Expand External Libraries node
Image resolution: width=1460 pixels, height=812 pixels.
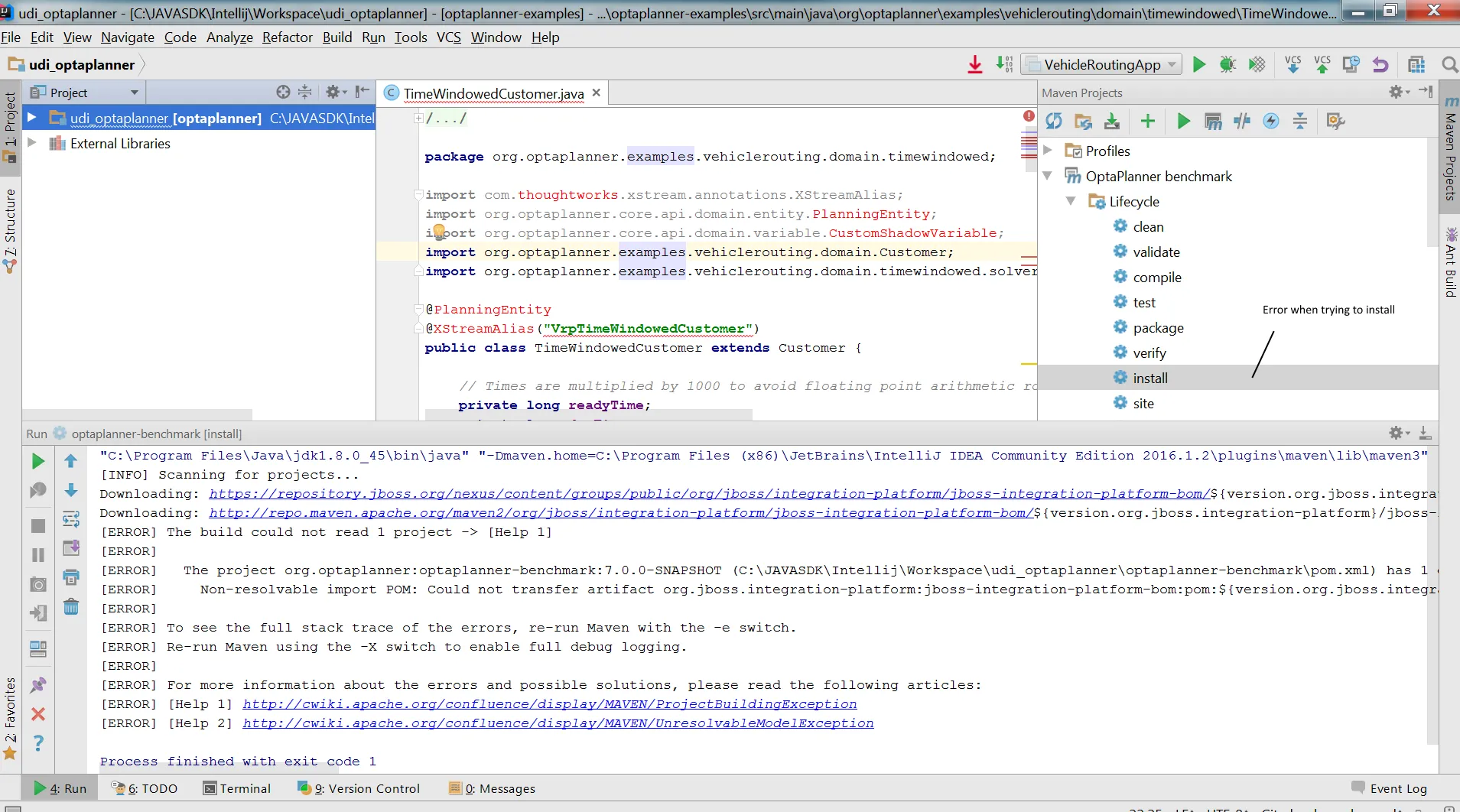(32, 143)
